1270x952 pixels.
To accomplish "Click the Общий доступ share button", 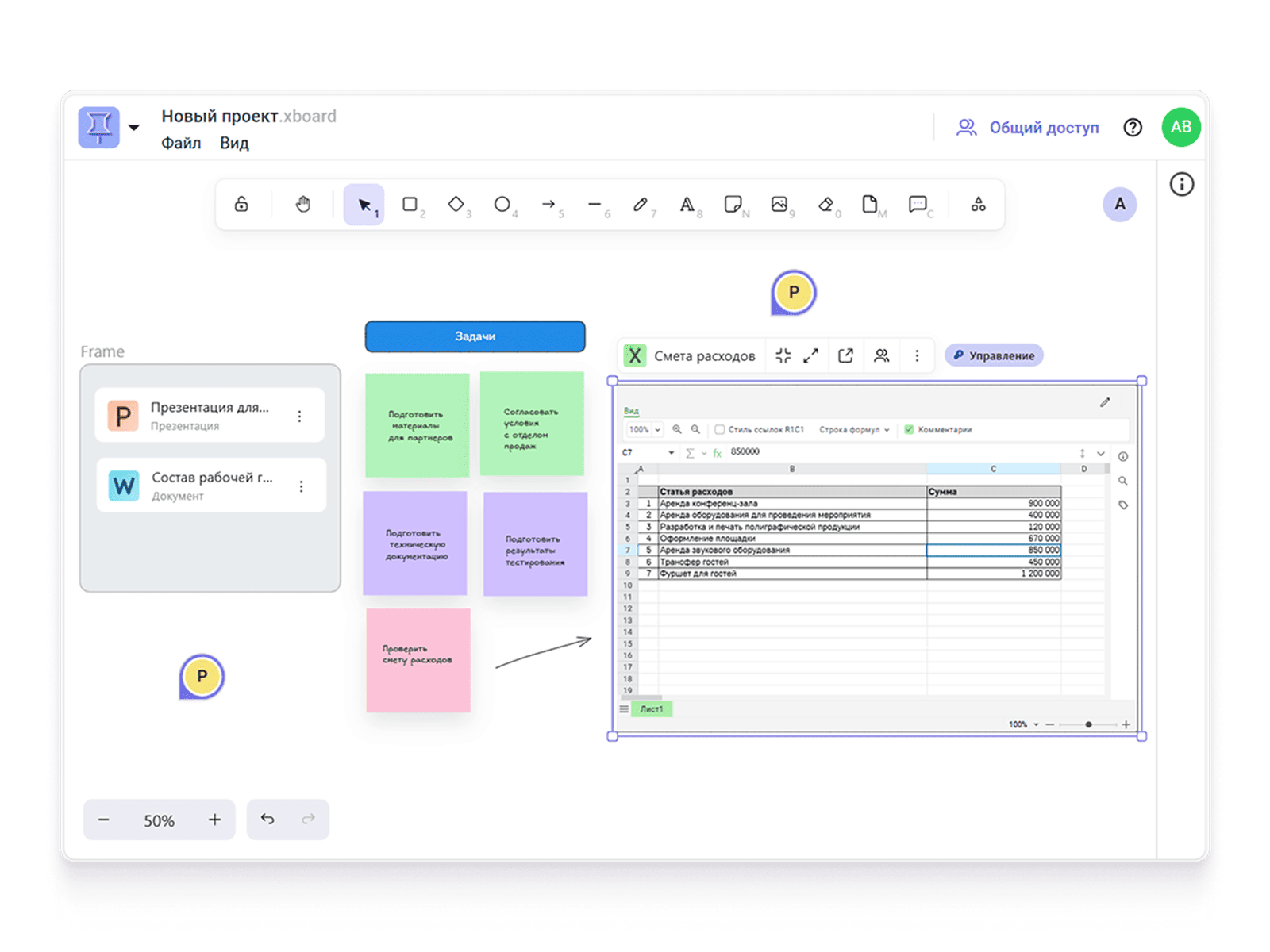I will [1028, 128].
